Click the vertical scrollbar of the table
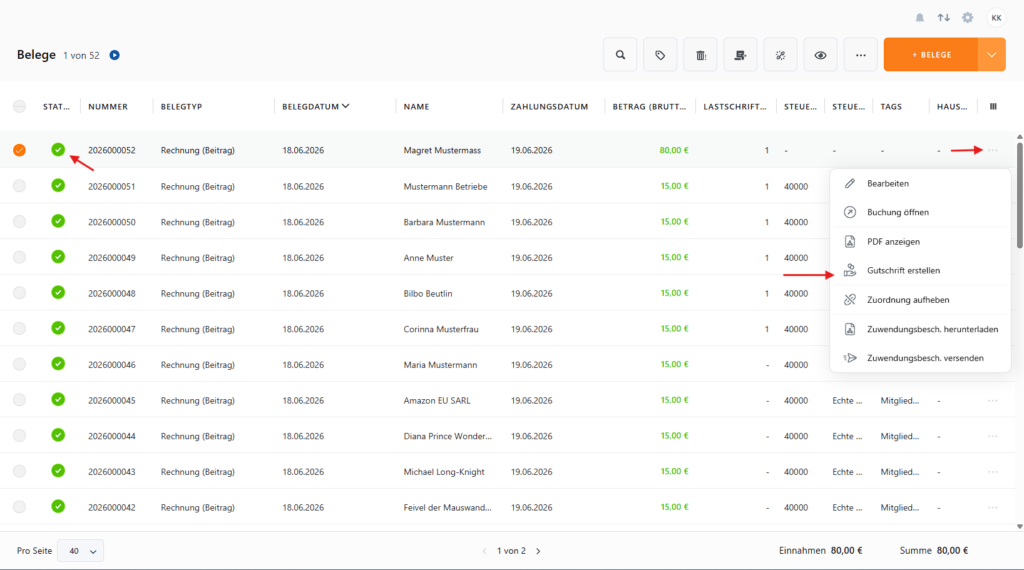 [x=1019, y=196]
